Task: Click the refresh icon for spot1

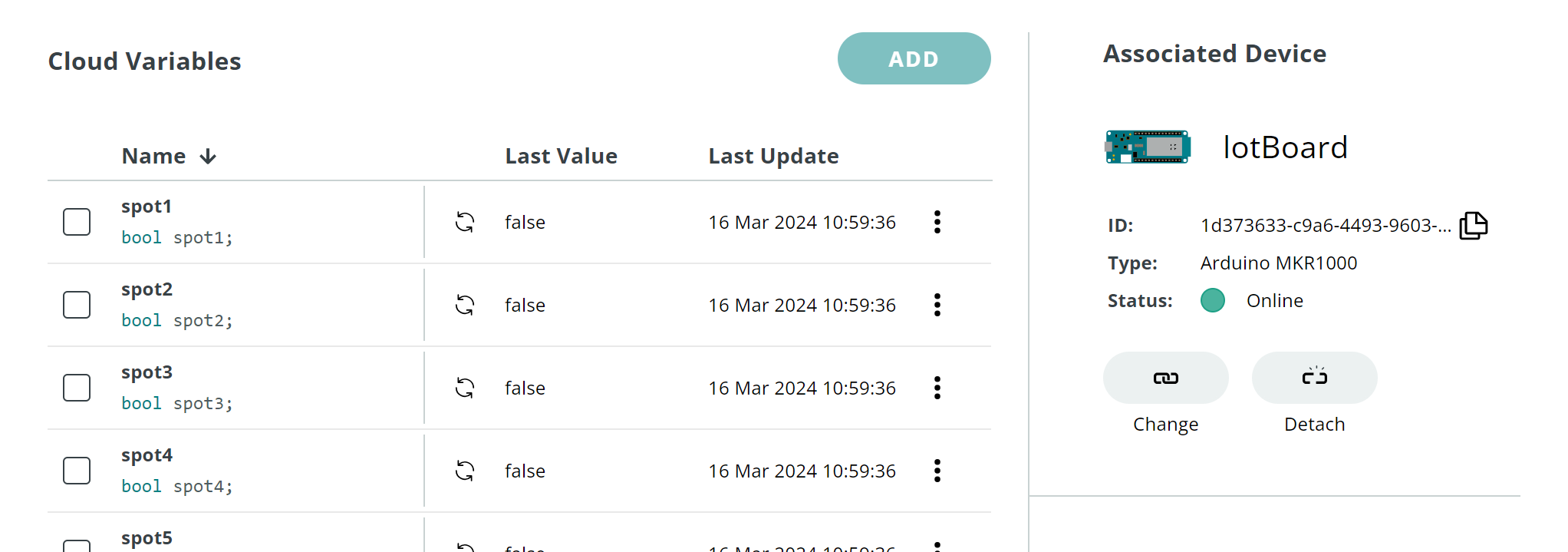Action: coord(465,222)
